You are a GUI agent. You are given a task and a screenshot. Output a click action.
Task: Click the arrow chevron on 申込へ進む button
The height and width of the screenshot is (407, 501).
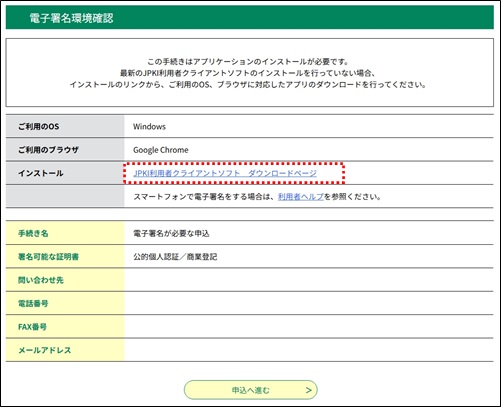309,390
